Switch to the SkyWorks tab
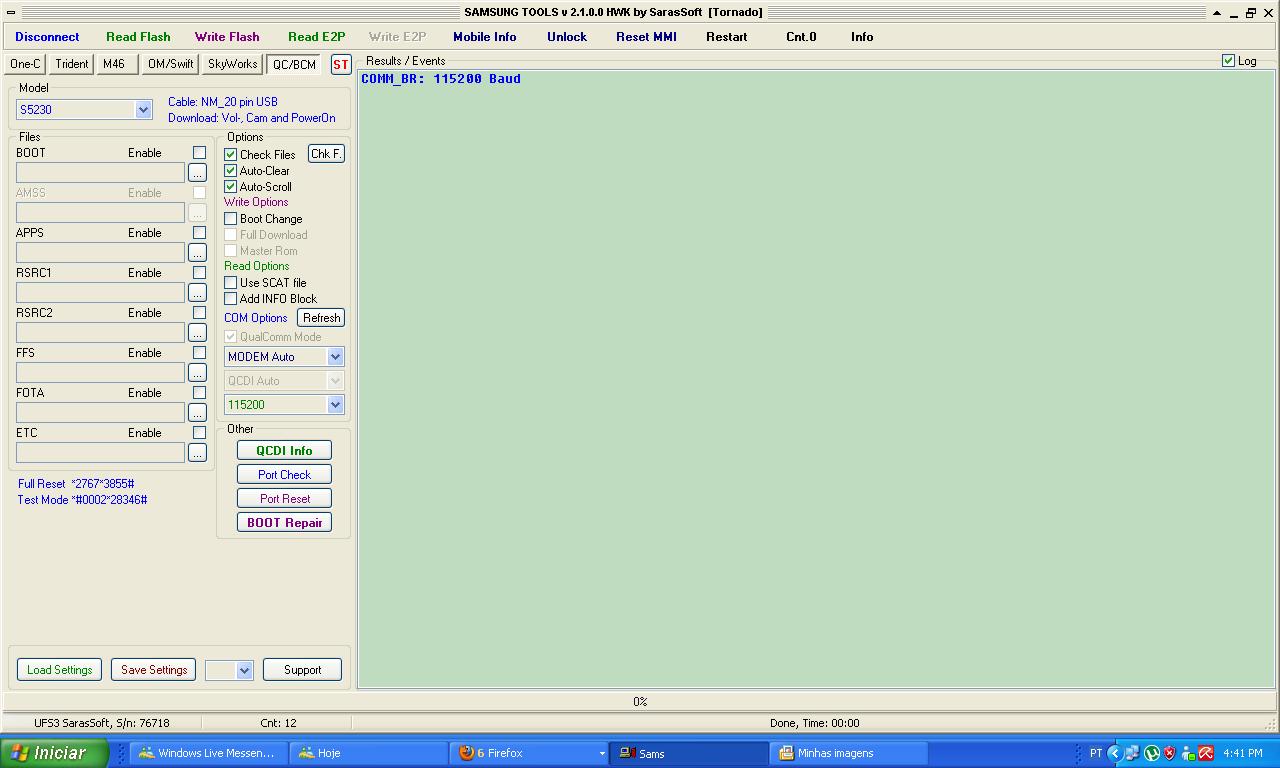This screenshot has height=768, width=1280. click(x=232, y=64)
